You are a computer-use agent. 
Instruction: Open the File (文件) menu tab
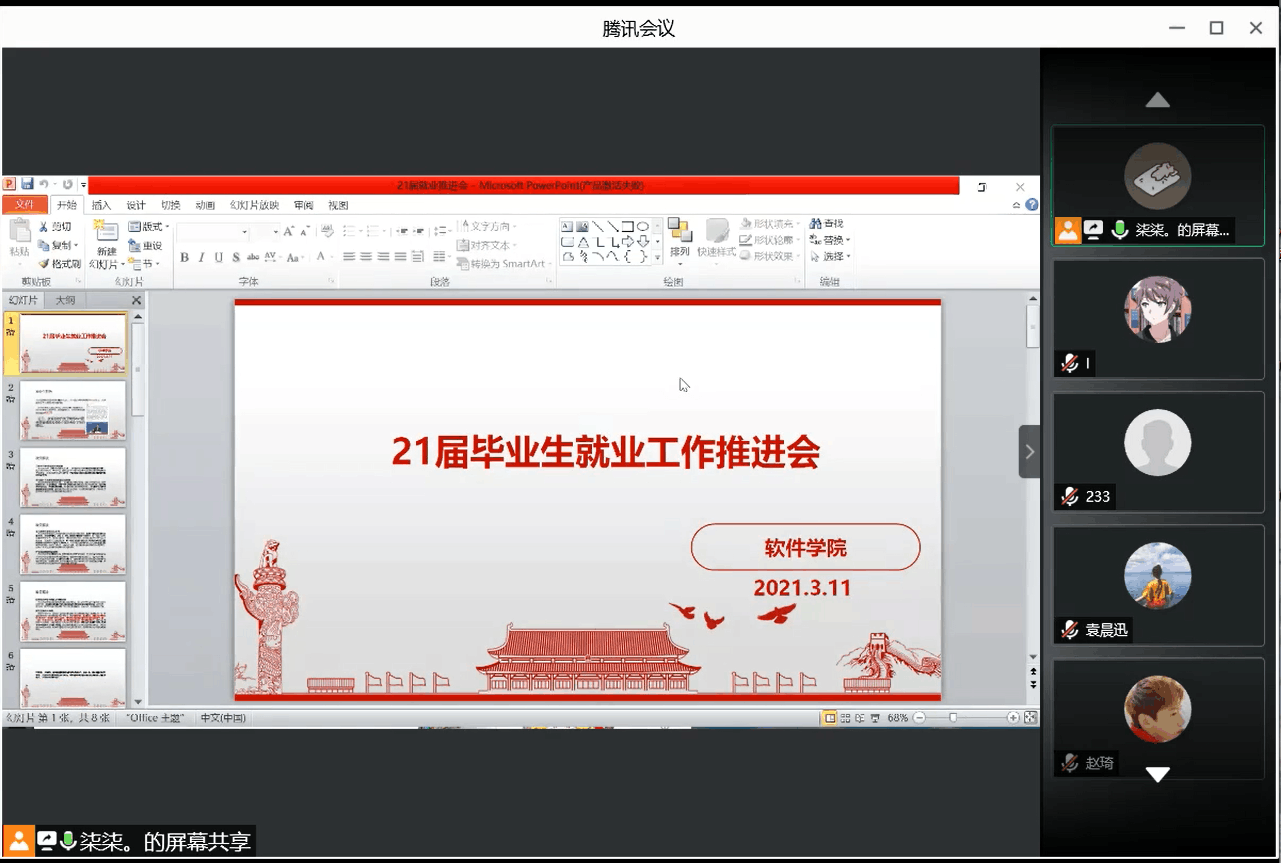[25, 205]
